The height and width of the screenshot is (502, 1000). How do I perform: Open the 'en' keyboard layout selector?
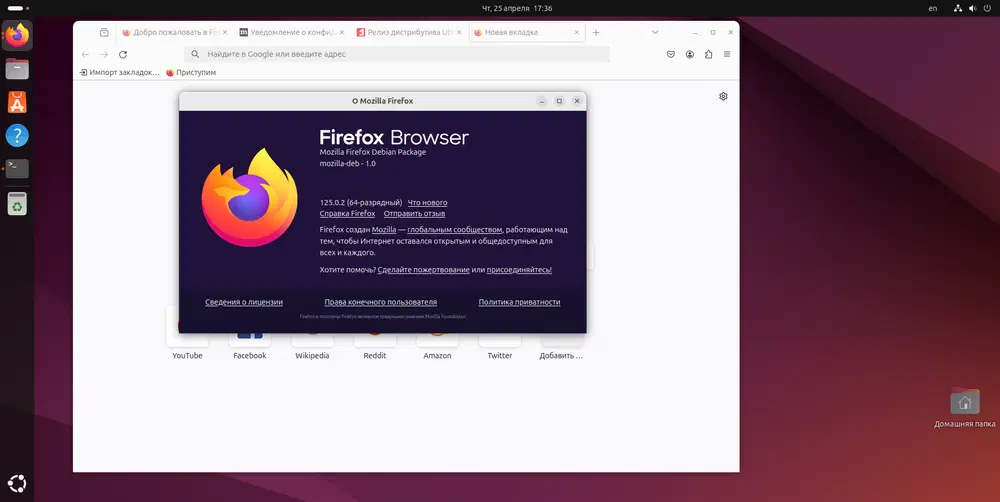[x=933, y=8]
